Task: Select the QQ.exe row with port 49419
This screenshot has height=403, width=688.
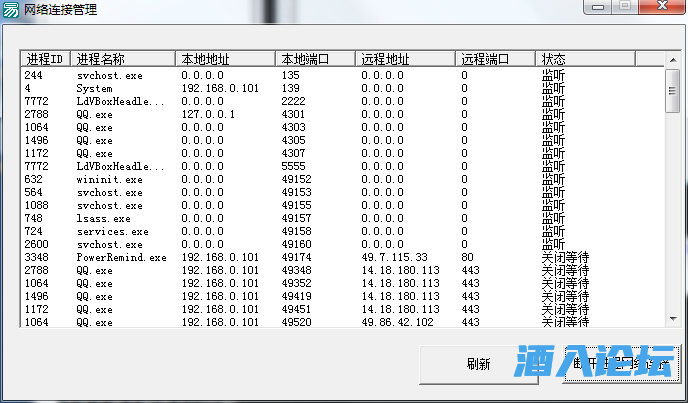Action: 342,296
